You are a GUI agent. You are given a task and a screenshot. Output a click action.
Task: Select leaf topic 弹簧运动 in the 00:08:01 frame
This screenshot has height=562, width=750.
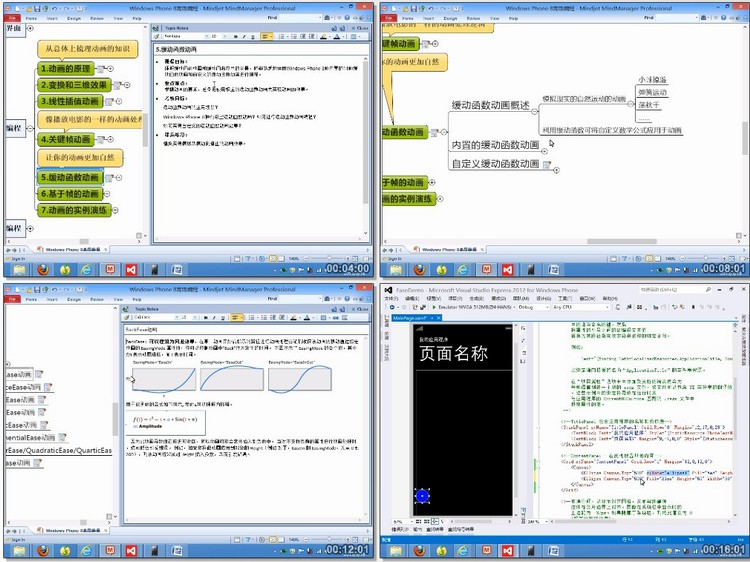pos(652,92)
